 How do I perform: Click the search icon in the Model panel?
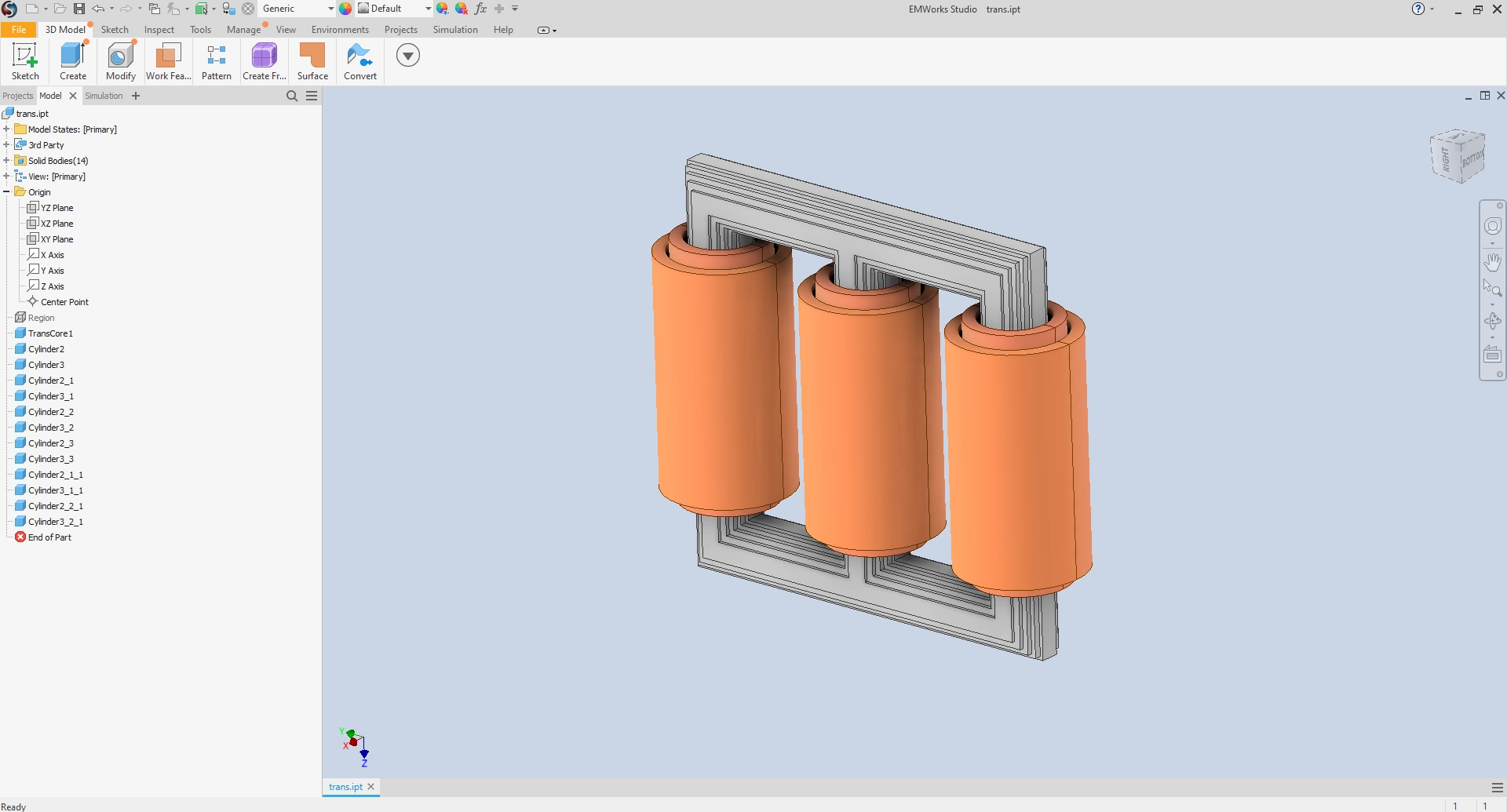click(x=291, y=95)
